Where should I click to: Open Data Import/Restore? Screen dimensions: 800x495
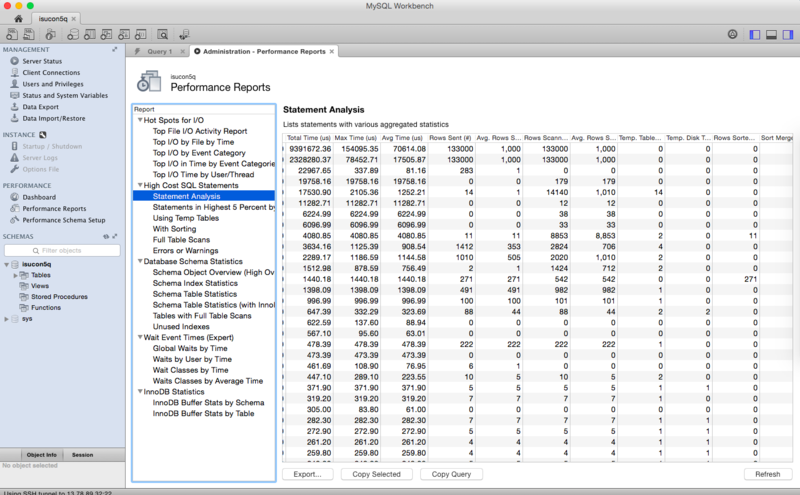(x=54, y=118)
